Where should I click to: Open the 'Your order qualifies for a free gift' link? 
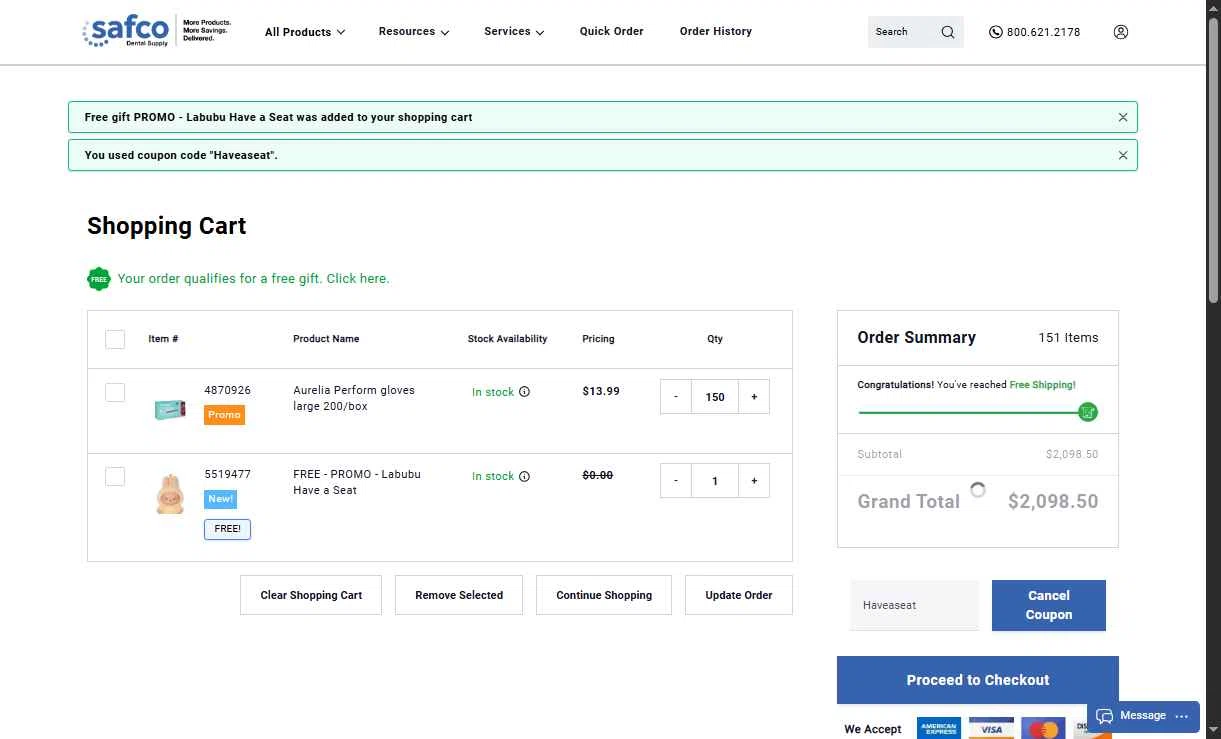(253, 279)
